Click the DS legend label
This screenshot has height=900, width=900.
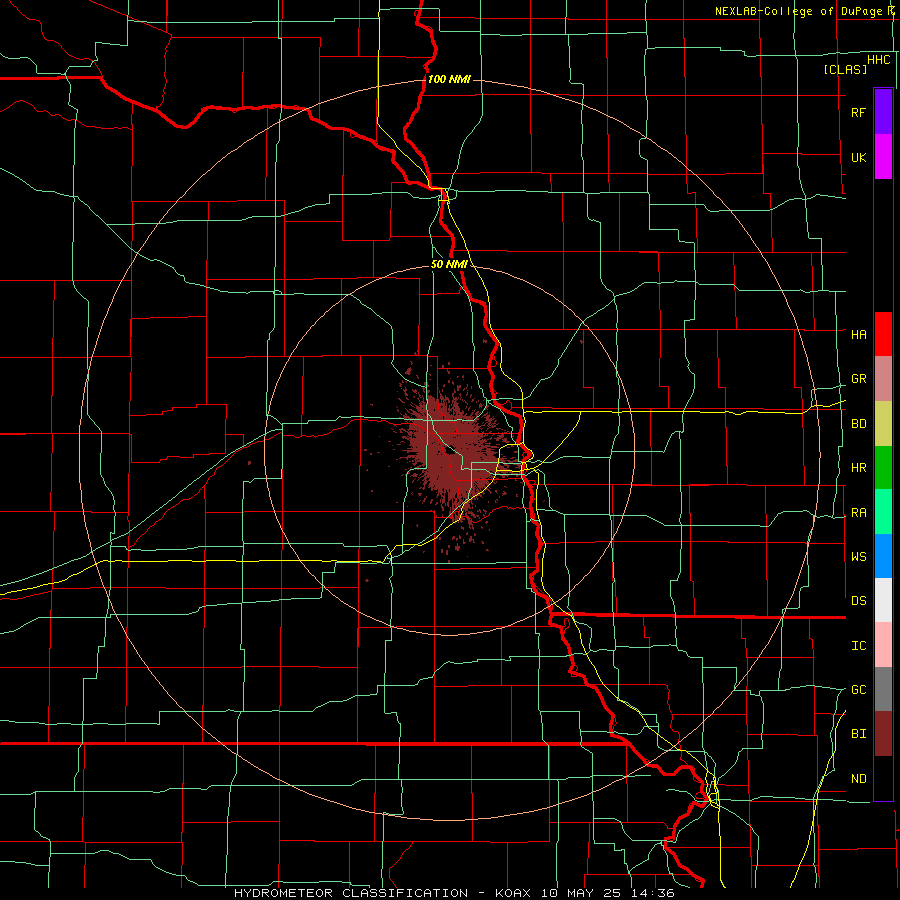[858, 600]
